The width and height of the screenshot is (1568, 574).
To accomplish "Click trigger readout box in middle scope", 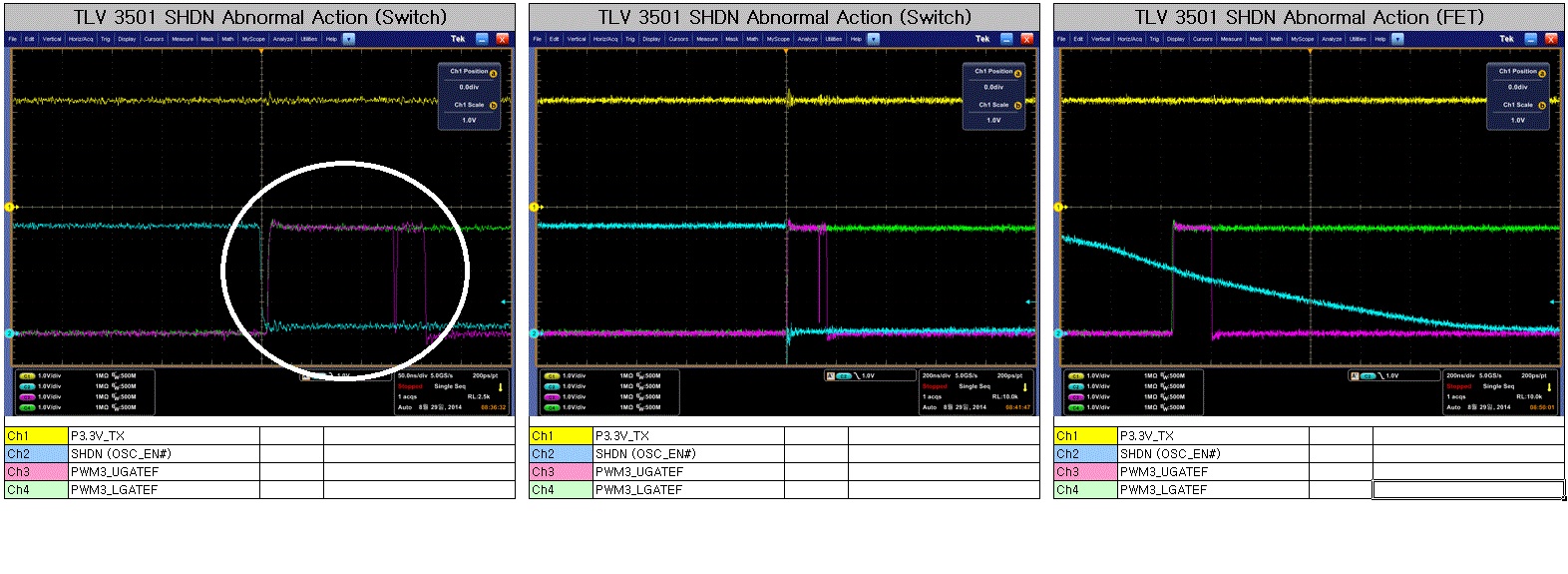I will tap(870, 376).
